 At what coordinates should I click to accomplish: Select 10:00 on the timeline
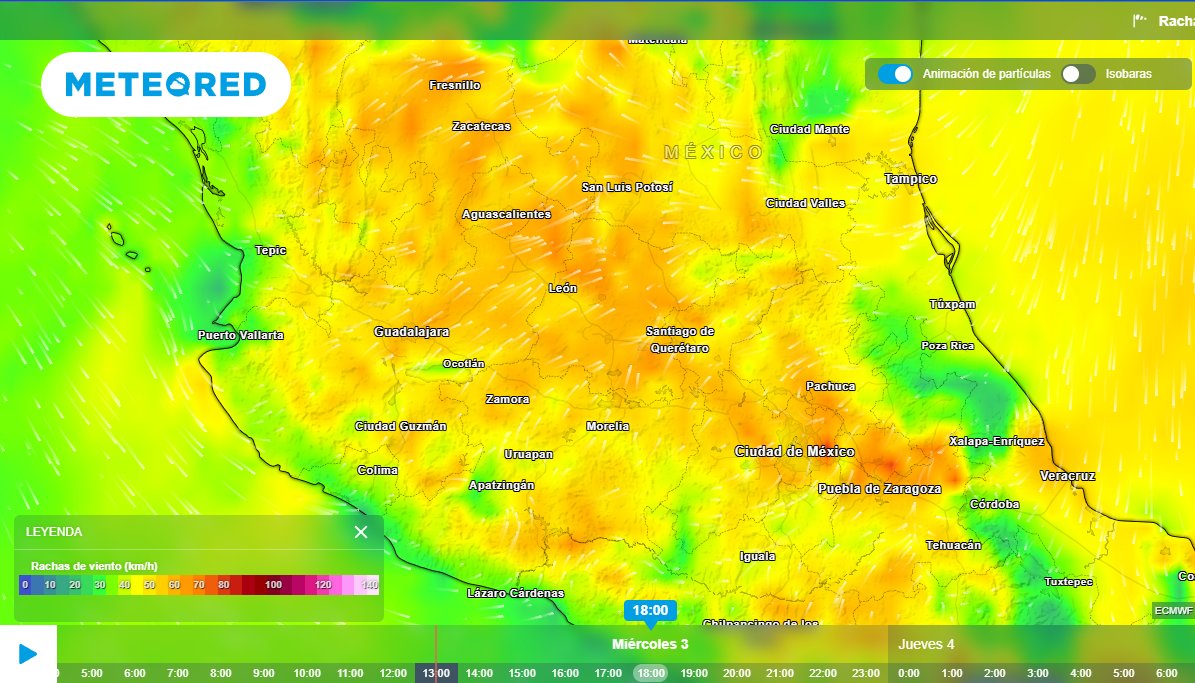point(307,673)
